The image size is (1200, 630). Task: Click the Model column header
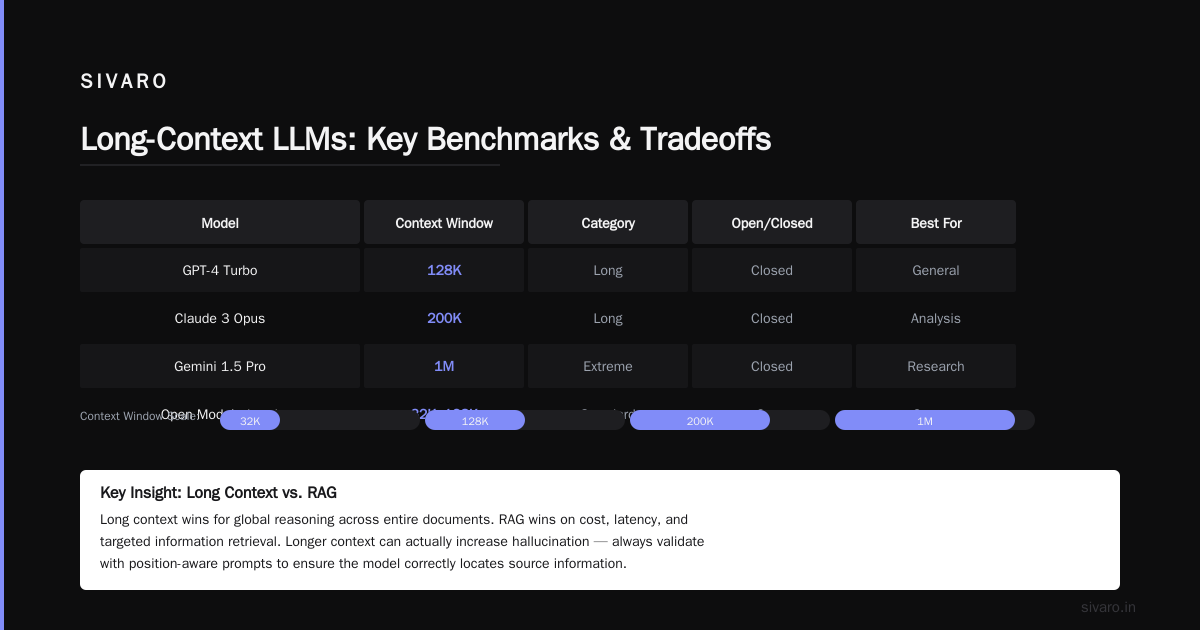[x=220, y=222]
